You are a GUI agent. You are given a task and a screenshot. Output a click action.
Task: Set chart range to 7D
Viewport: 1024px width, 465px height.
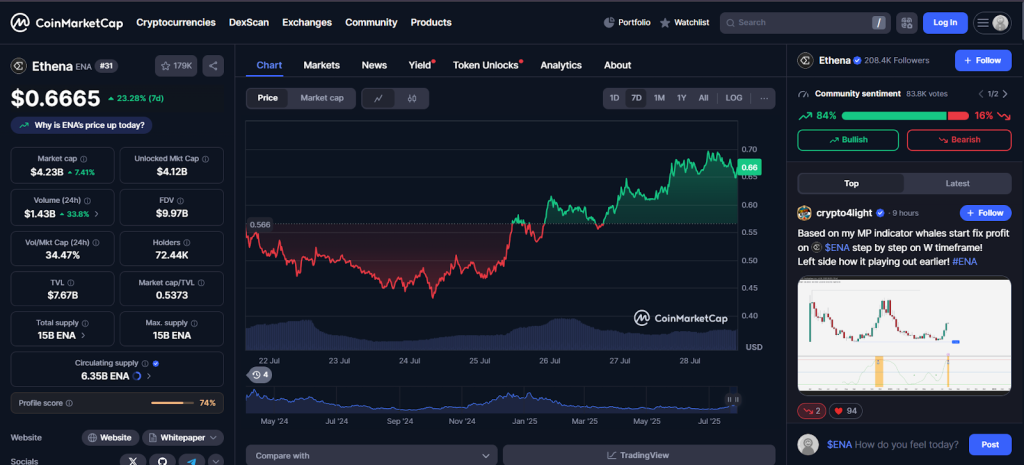pyautogui.click(x=636, y=98)
